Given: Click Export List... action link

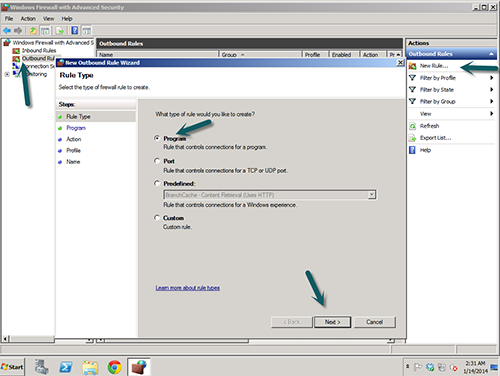Looking at the screenshot, I should pos(436,138).
